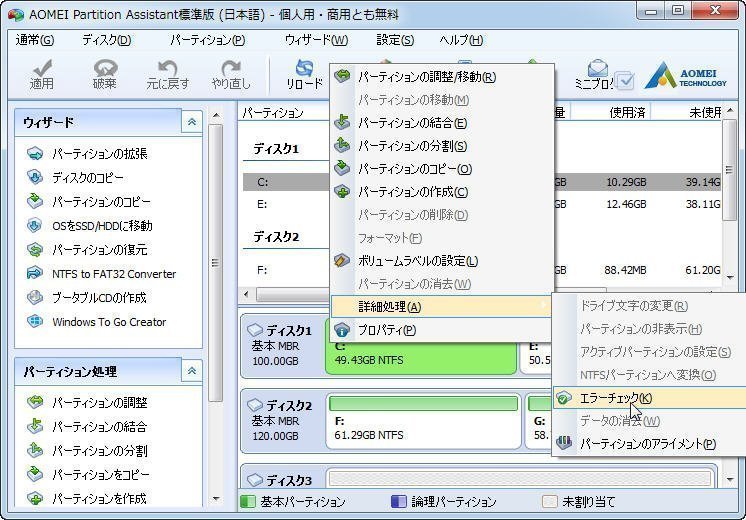The height and width of the screenshot is (520, 746).
Task: Choose パーティションのコピー(O) in context menu
Action: pyautogui.click(x=442, y=168)
